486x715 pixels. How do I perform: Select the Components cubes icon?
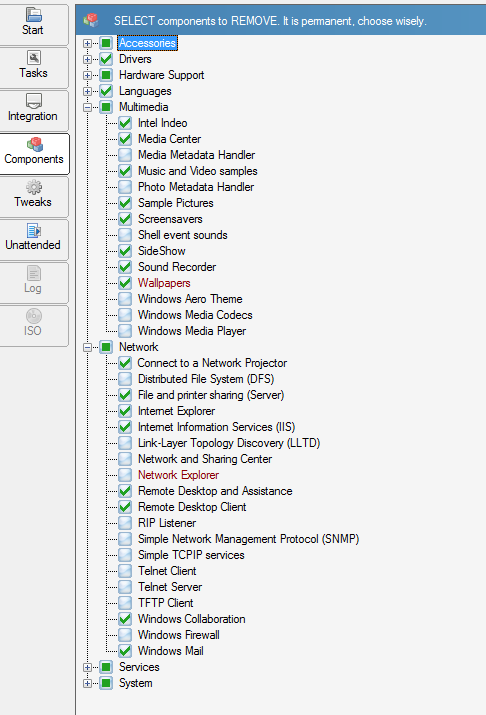click(x=35, y=144)
